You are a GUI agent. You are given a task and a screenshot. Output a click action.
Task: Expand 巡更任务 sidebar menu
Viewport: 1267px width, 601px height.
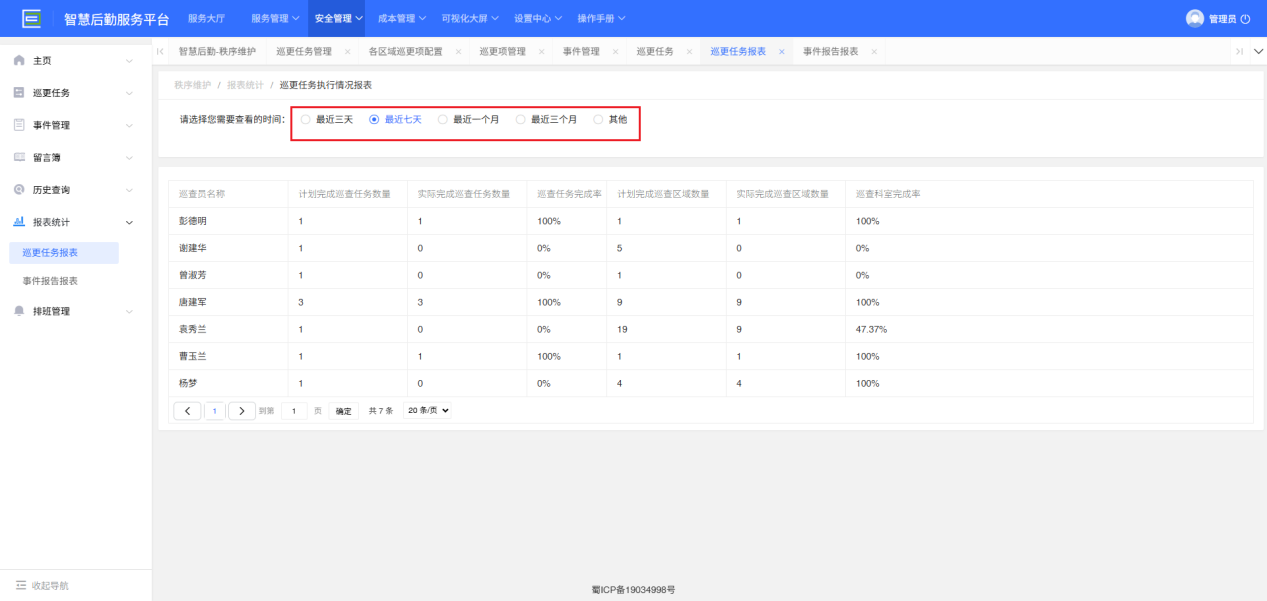coord(129,93)
